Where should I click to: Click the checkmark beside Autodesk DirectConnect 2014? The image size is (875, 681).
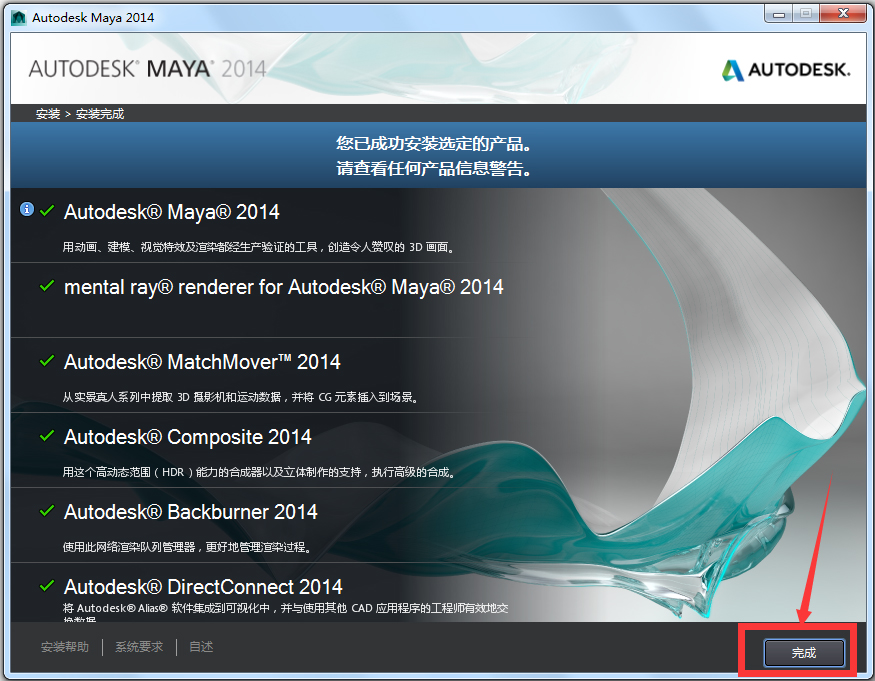[x=46, y=586]
